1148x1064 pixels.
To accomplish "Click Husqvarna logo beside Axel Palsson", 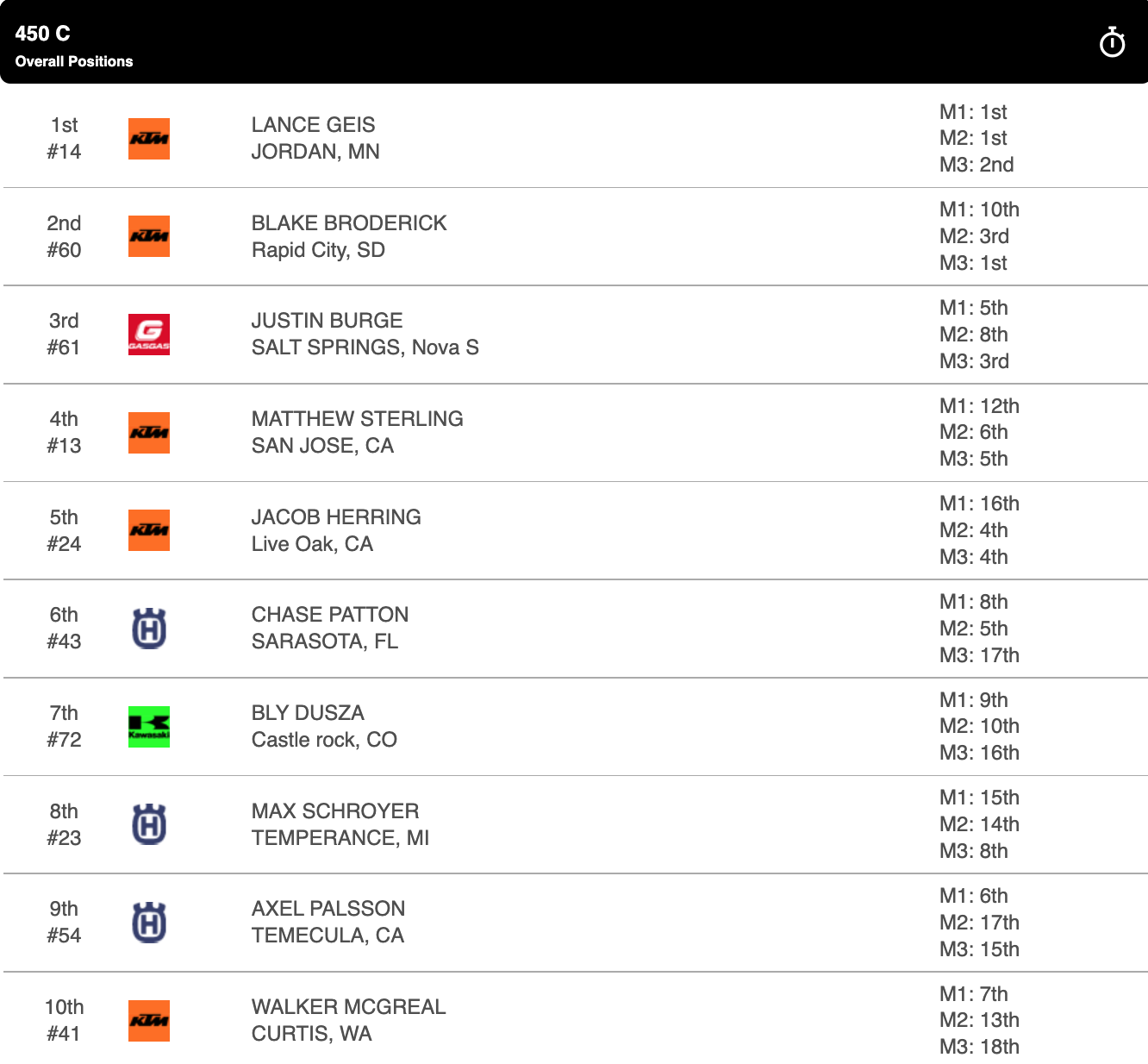I will 149,923.
